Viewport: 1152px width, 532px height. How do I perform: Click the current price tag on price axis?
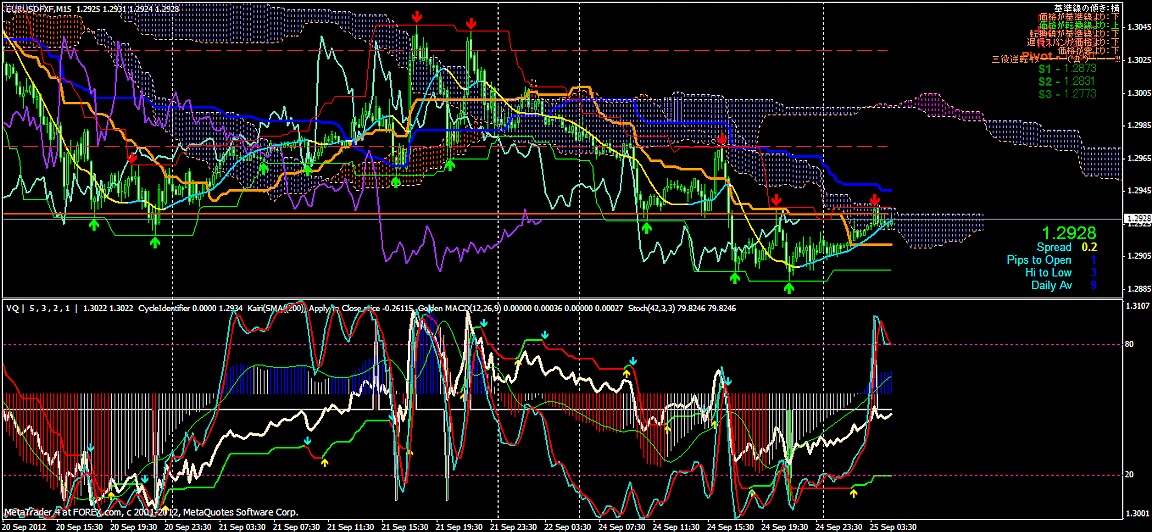coord(1137,218)
